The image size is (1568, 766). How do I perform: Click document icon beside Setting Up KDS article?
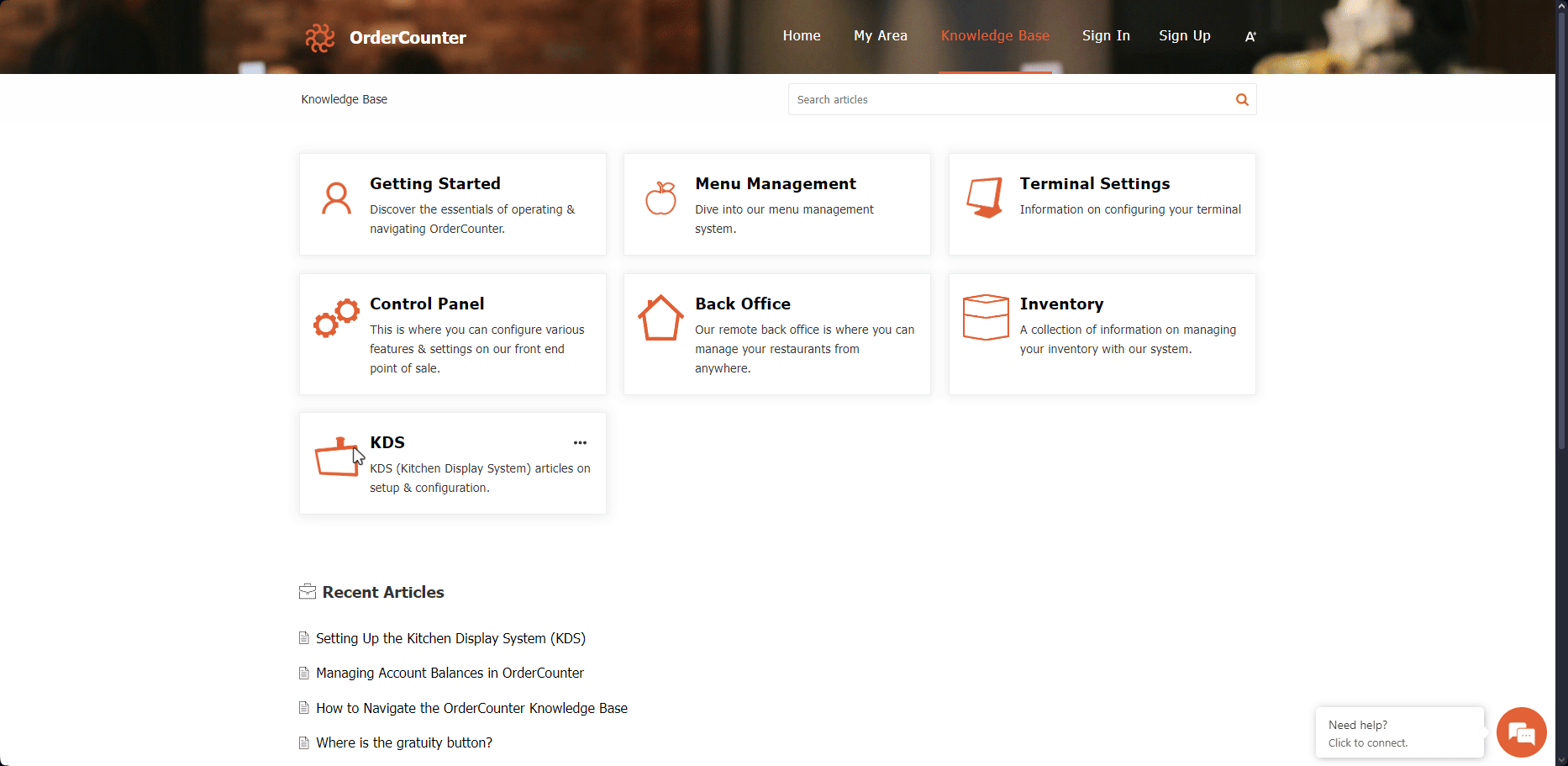click(304, 638)
